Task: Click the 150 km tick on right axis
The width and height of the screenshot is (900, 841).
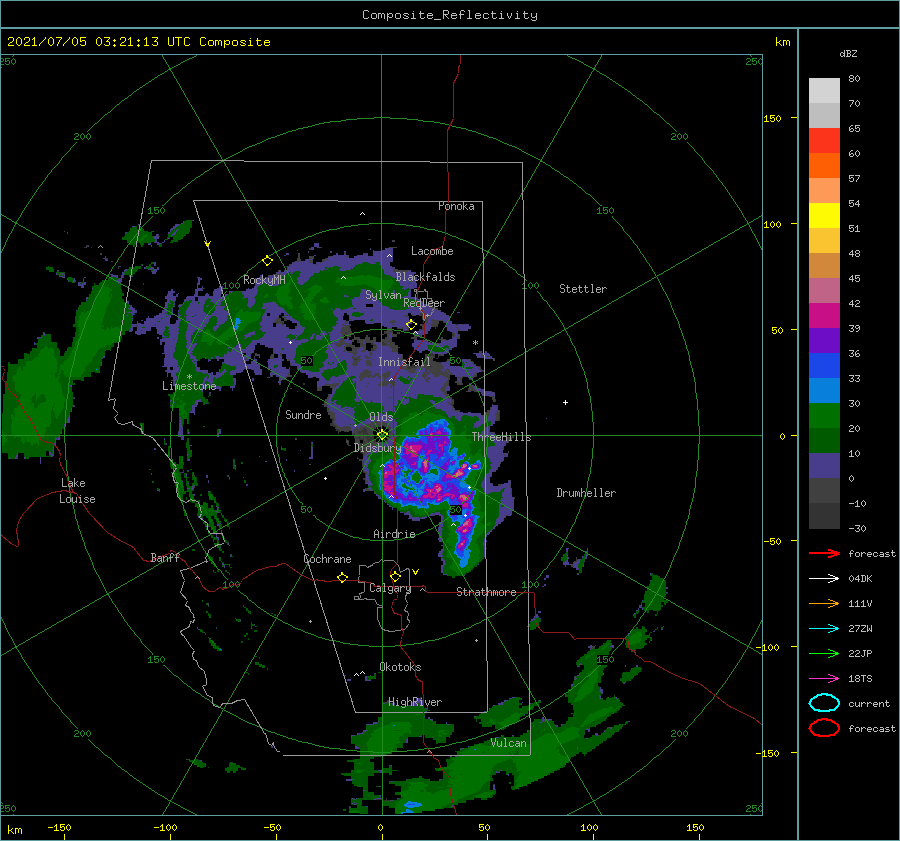Action: point(772,118)
